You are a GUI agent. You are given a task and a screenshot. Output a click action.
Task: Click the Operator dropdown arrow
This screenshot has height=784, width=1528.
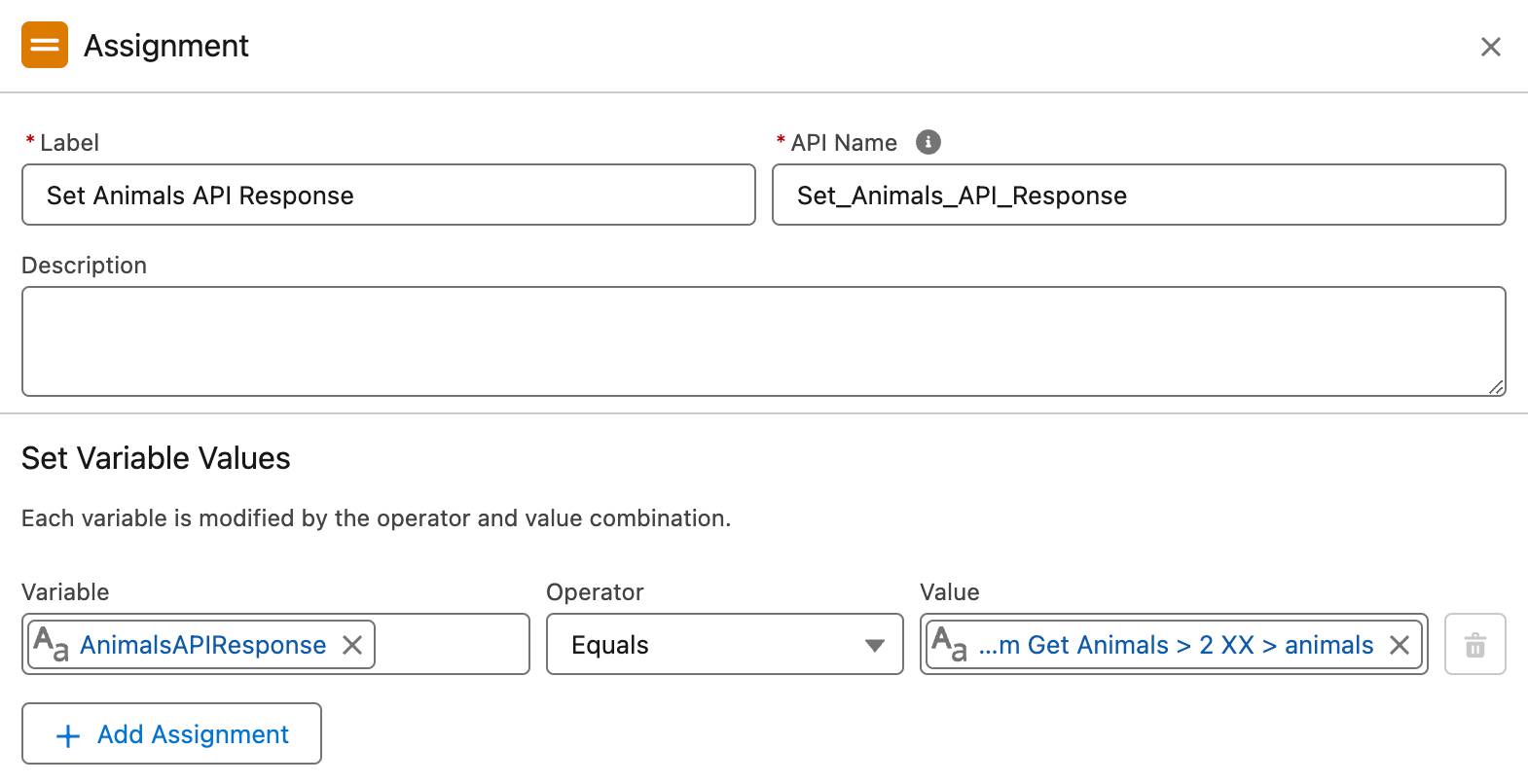coord(874,645)
